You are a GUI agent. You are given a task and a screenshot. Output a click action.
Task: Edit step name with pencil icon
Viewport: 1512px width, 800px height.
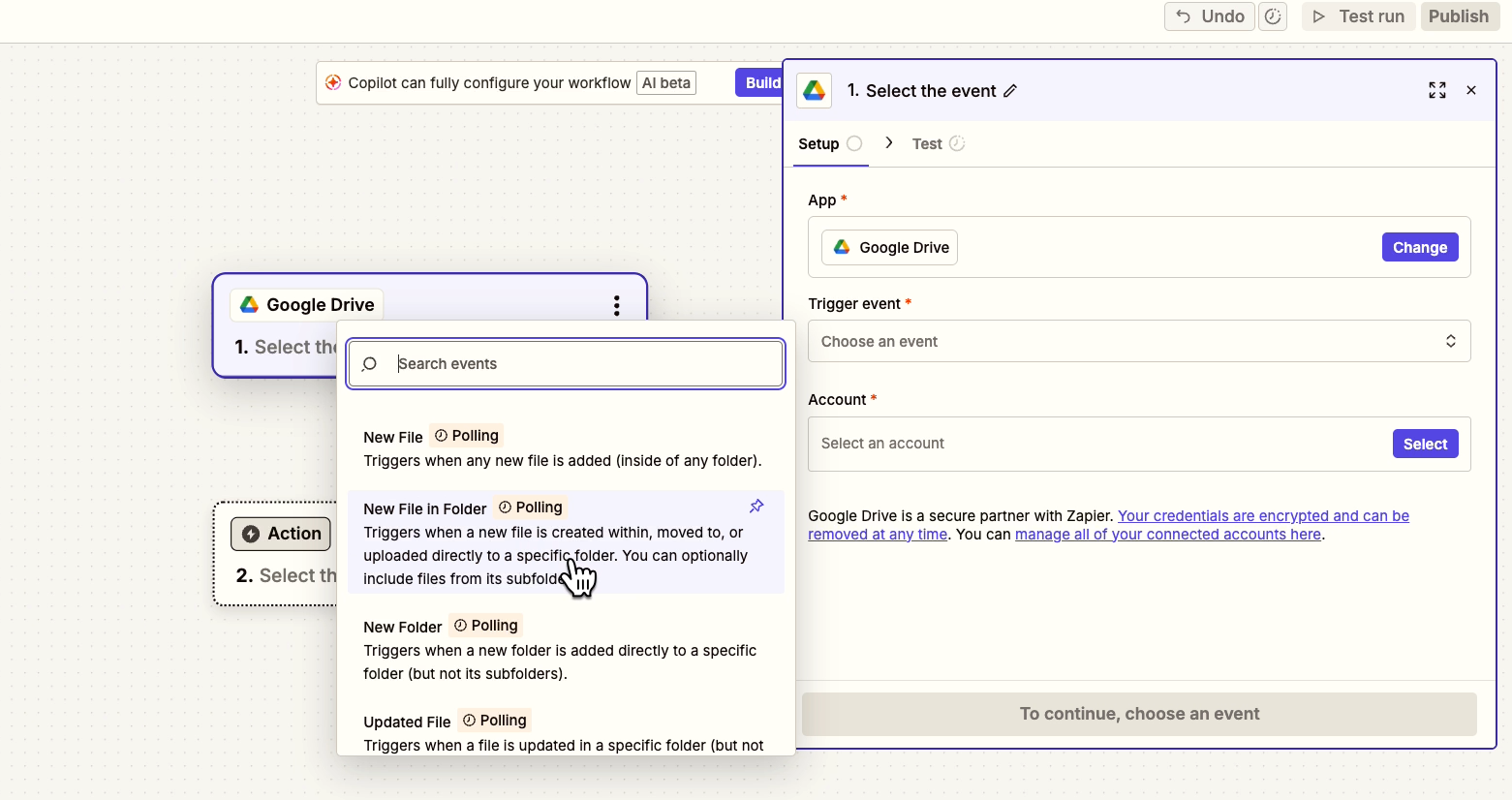(1010, 90)
